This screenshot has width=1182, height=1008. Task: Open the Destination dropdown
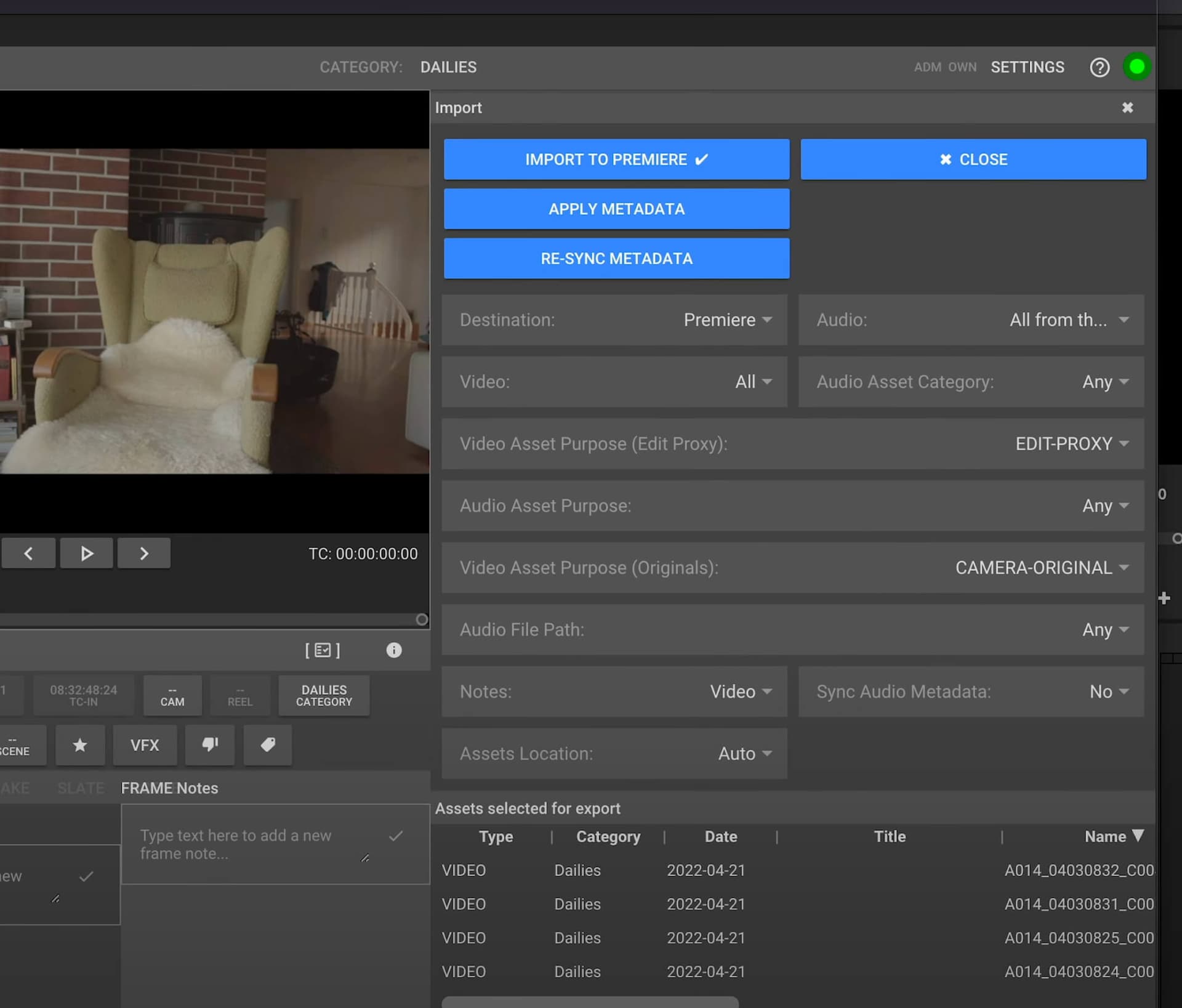pyautogui.click(x=614, y=320)
